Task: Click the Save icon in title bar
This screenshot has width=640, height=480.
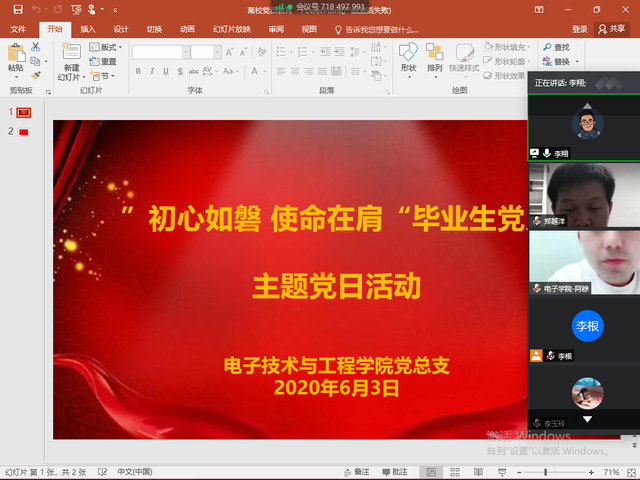Action: 17,9
